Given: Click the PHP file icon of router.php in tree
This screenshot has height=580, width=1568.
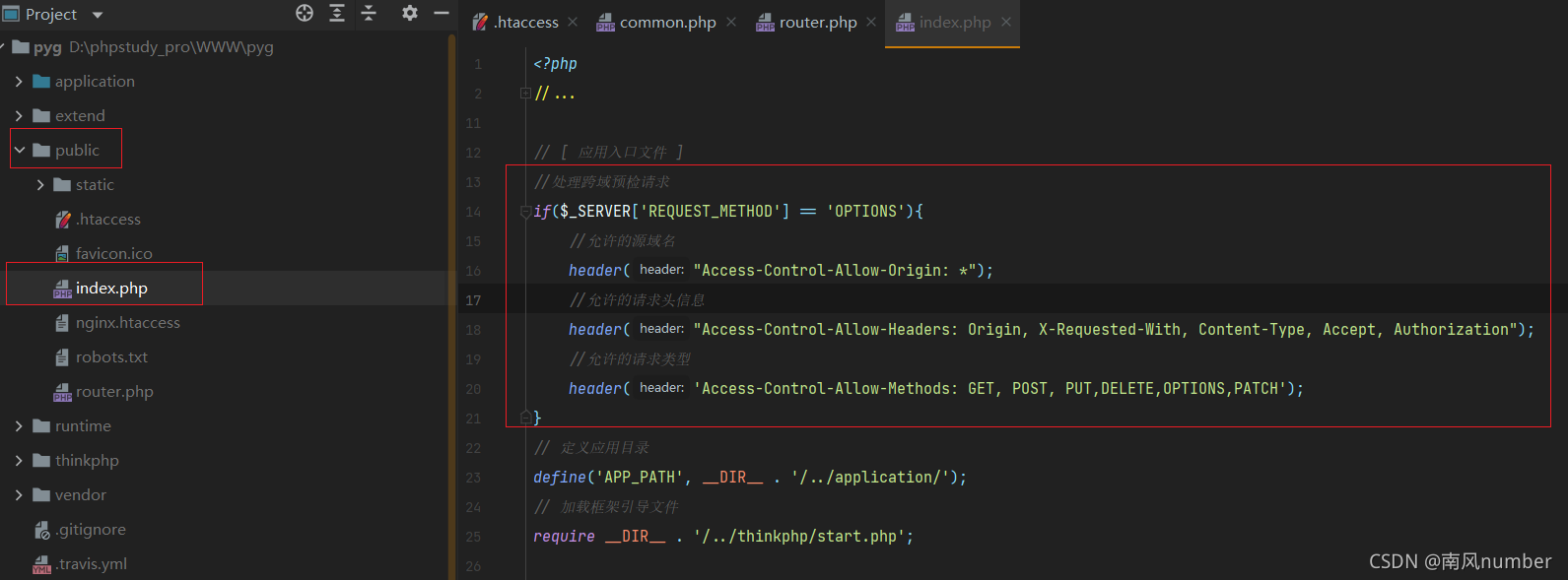Looking at the screenshot, I should click(62, 392).
